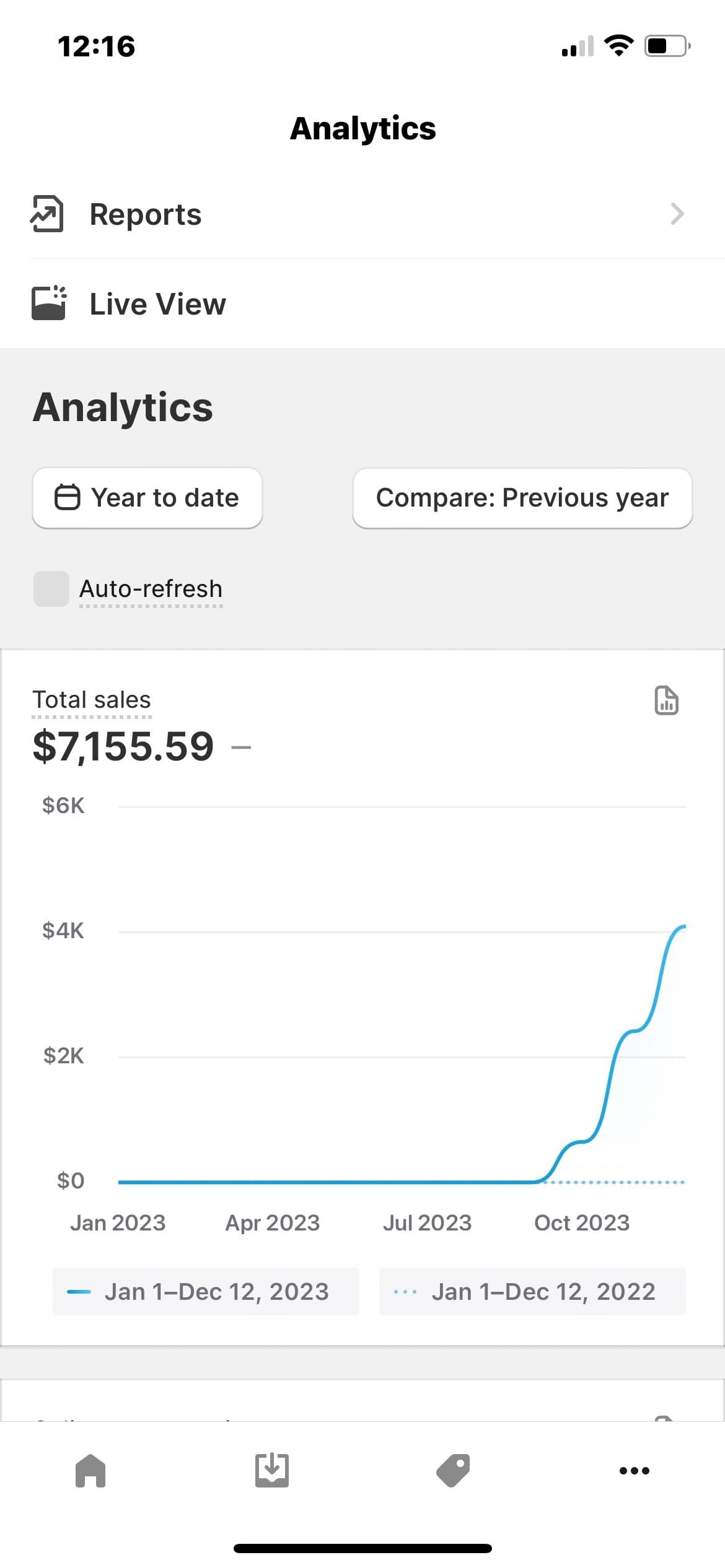
Task: Tap the Live View icon
Action: [48, 303]
